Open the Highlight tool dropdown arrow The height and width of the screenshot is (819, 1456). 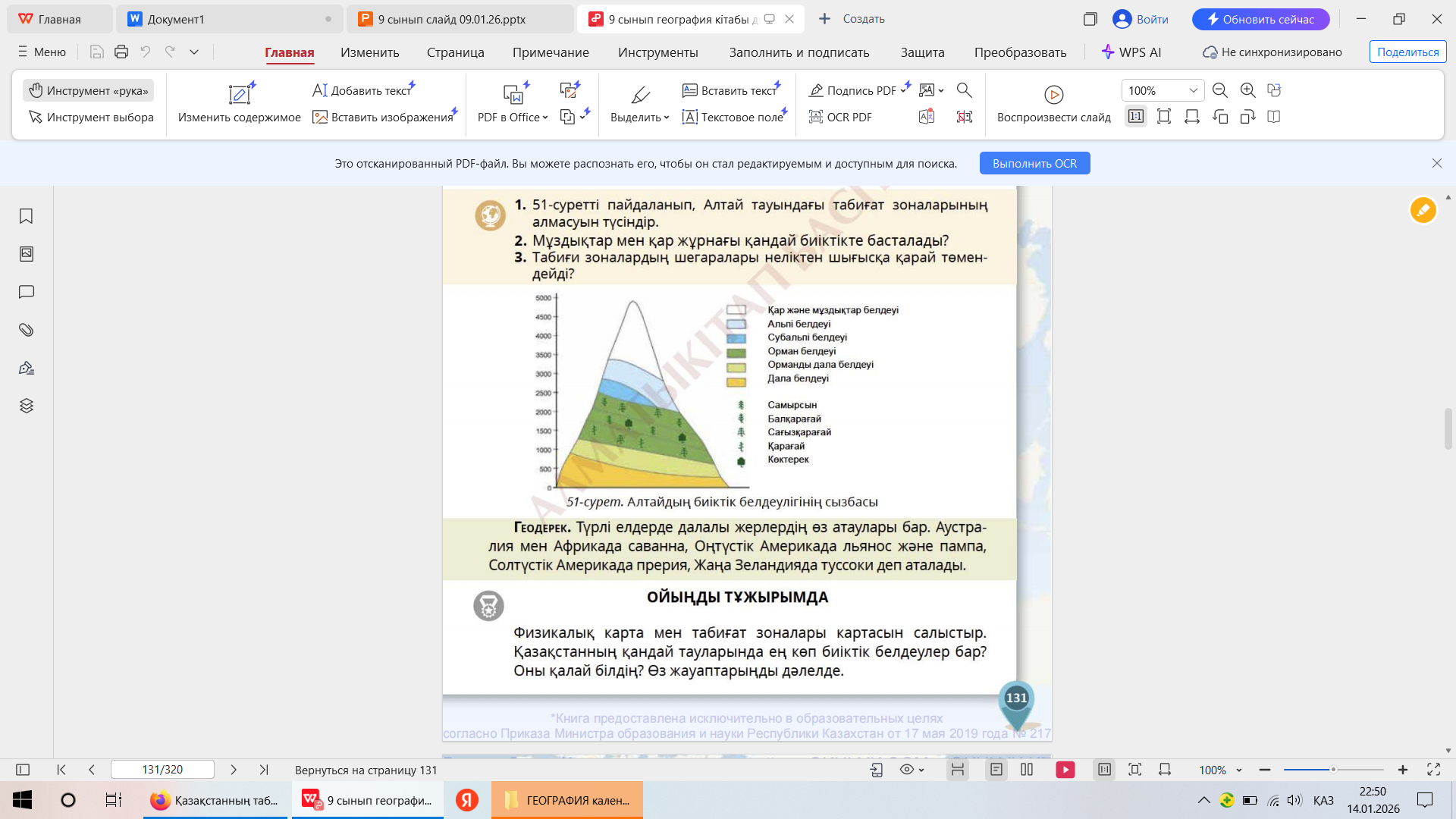[667, 118]
